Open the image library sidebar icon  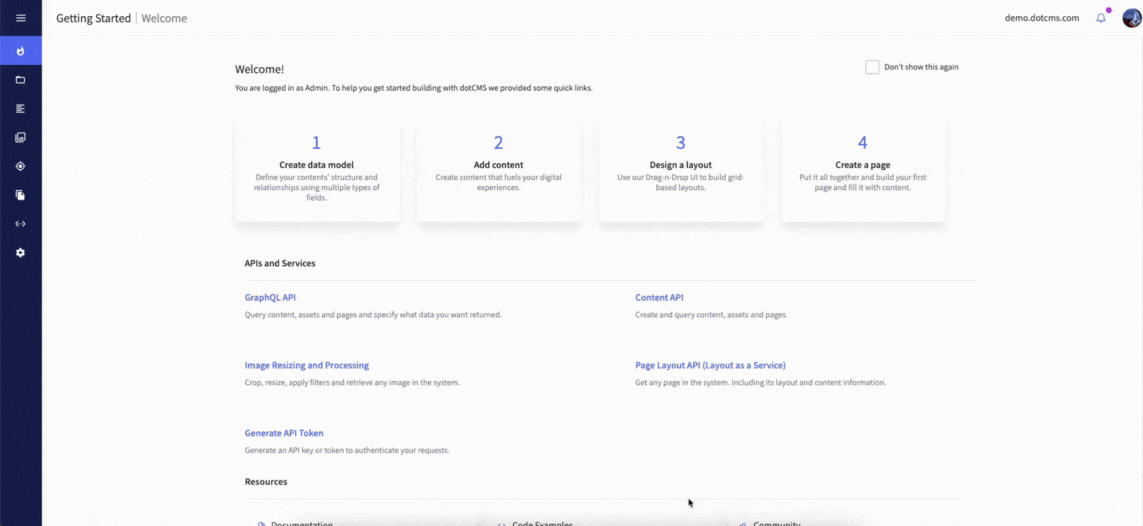(x=20, y=137)
